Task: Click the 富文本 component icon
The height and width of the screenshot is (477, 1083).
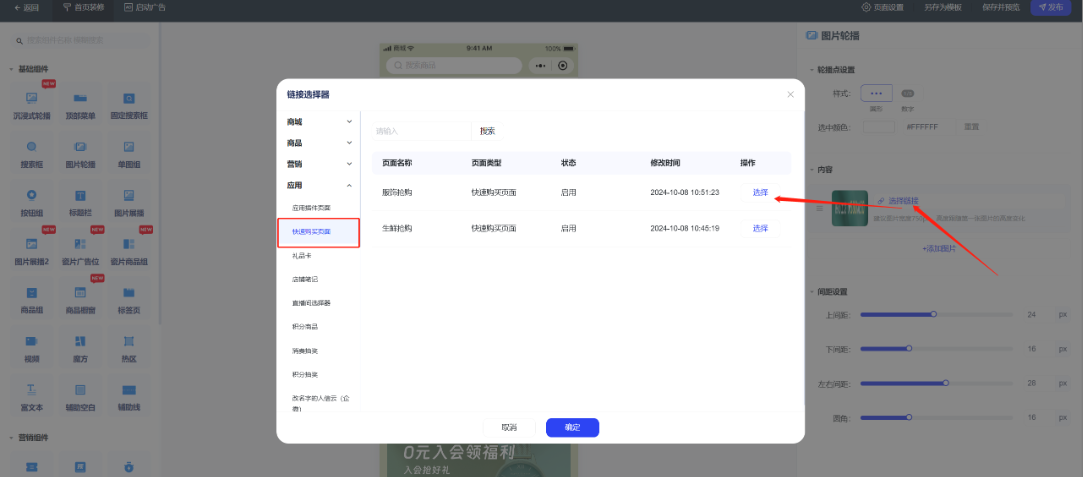Action: pos(31,390)
